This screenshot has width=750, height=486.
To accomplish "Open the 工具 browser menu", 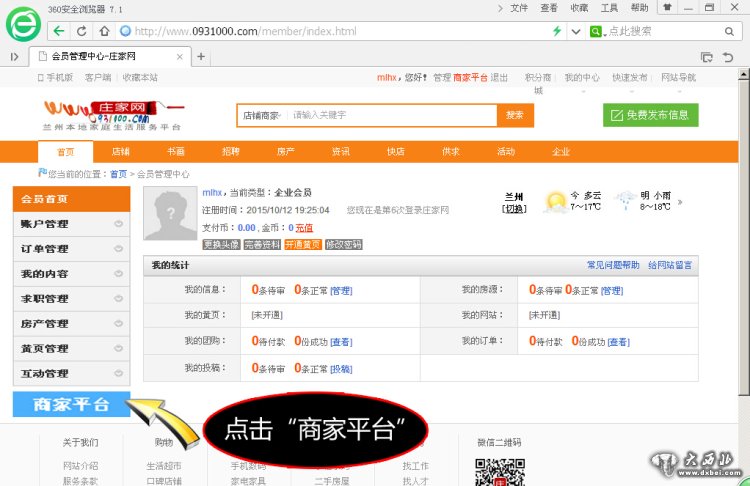I will (x=608, y=8).
